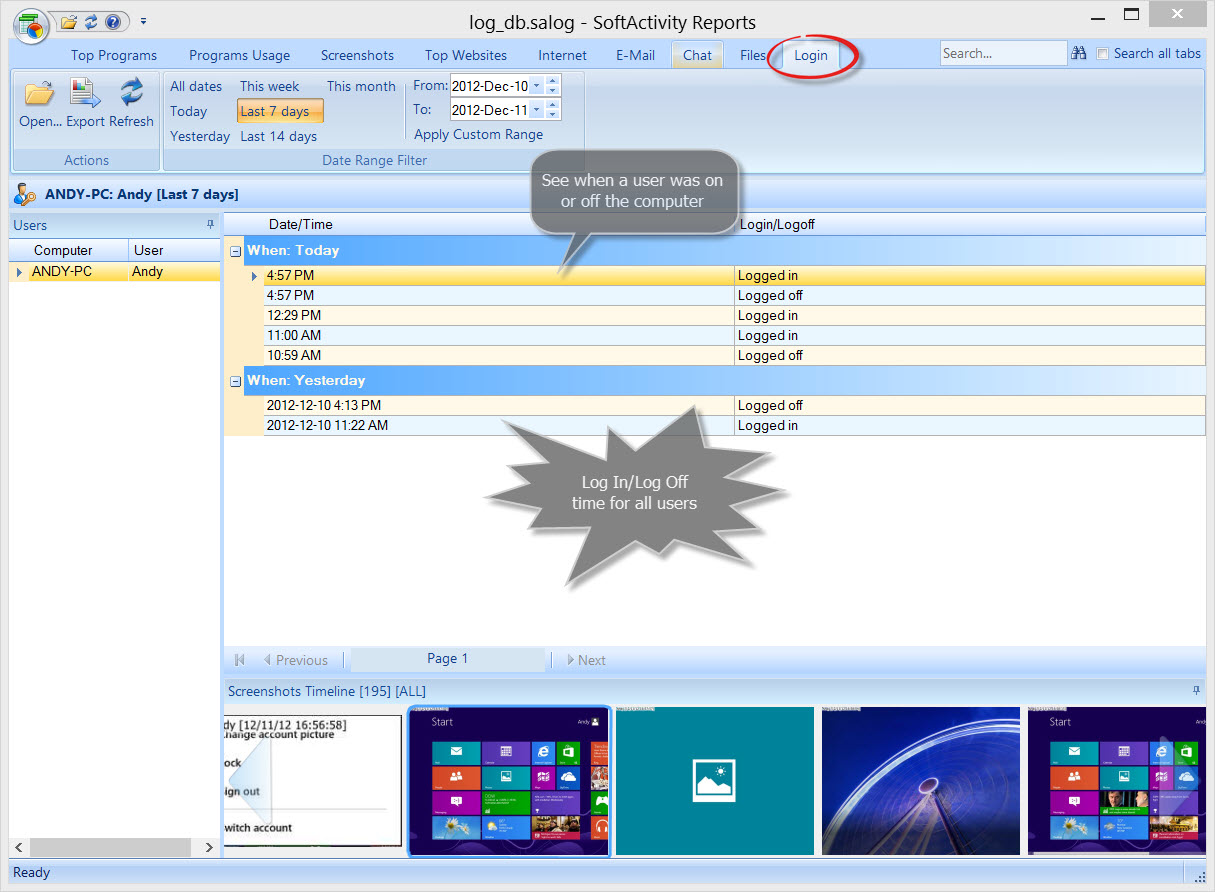Expand the ANDY-PC row arrow
The image size is (1215, 892).
19,272
